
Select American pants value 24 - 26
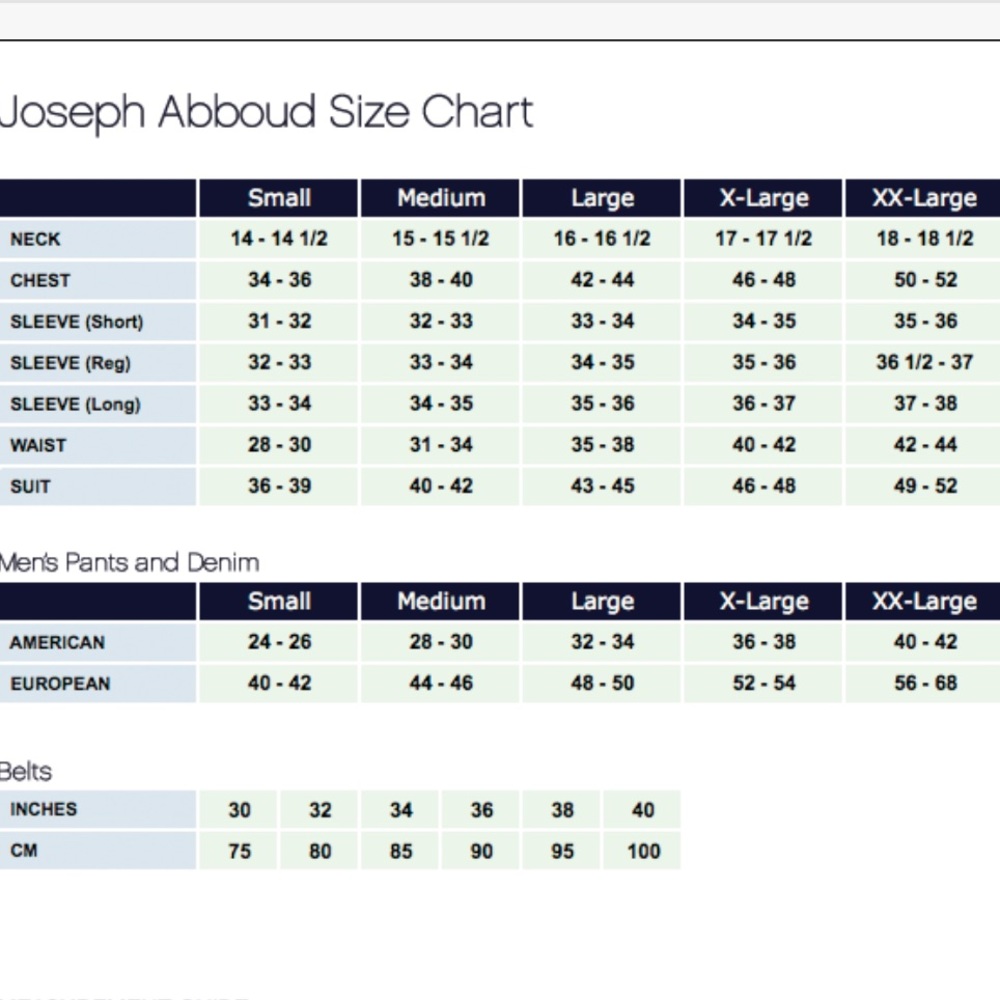pos(279,642)
